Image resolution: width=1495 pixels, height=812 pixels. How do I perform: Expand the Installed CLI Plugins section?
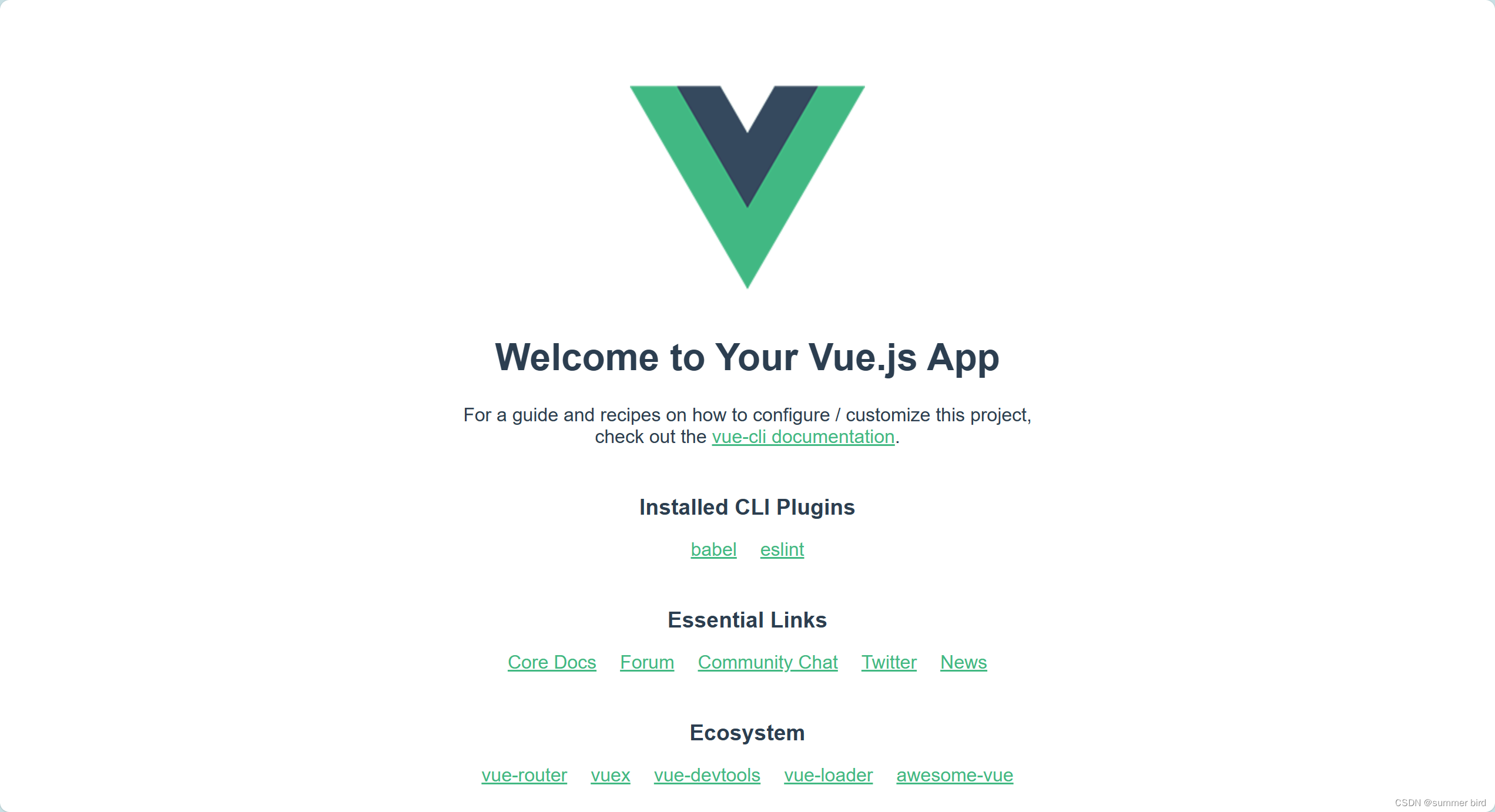(x=746, y=508)
